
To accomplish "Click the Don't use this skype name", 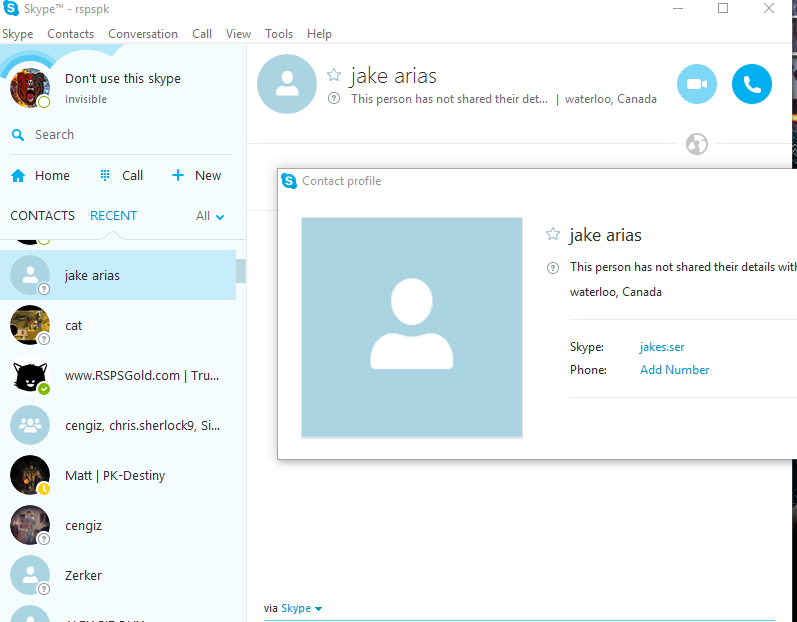I will (122, 79).
